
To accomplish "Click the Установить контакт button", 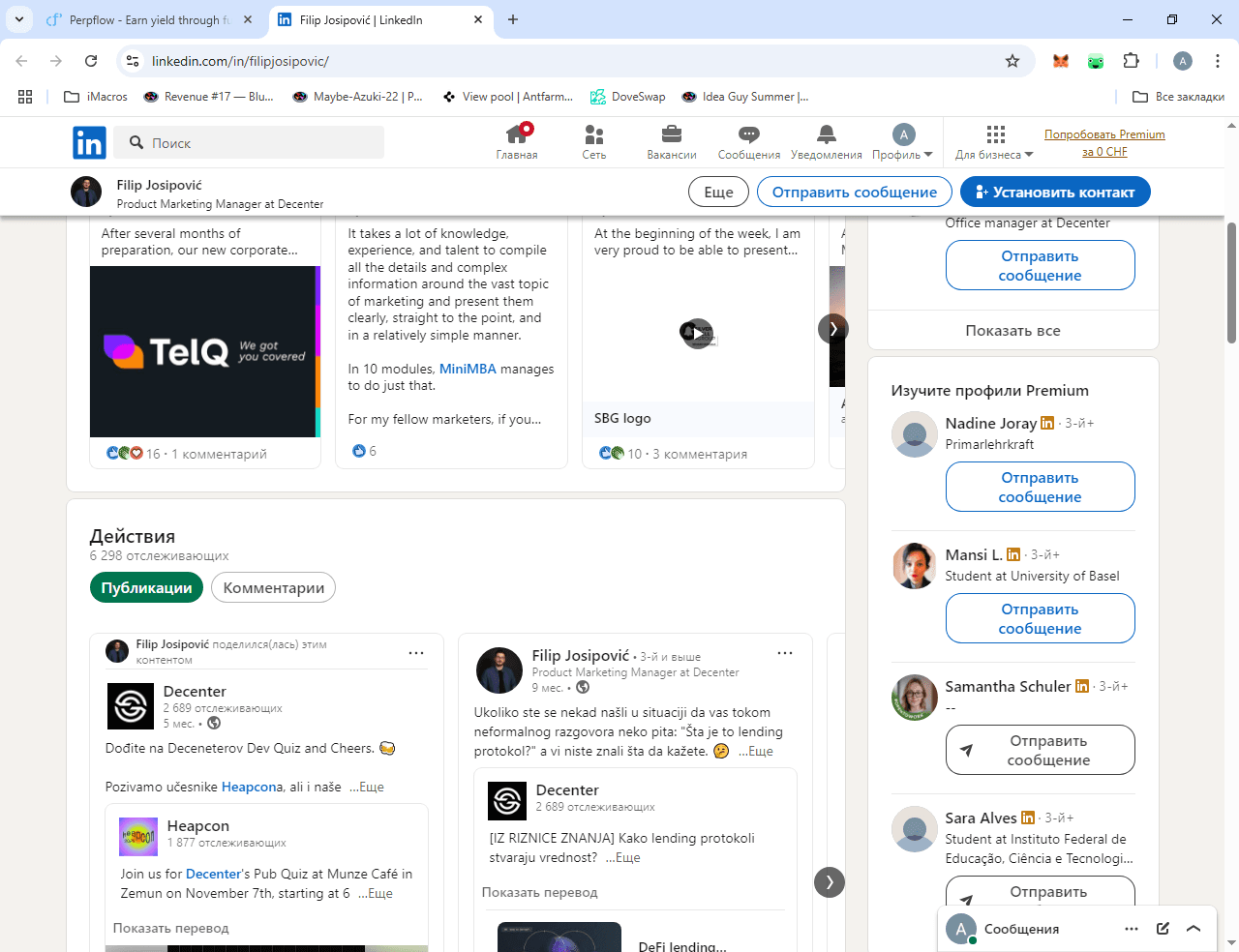I will (x=1055, y=192).
